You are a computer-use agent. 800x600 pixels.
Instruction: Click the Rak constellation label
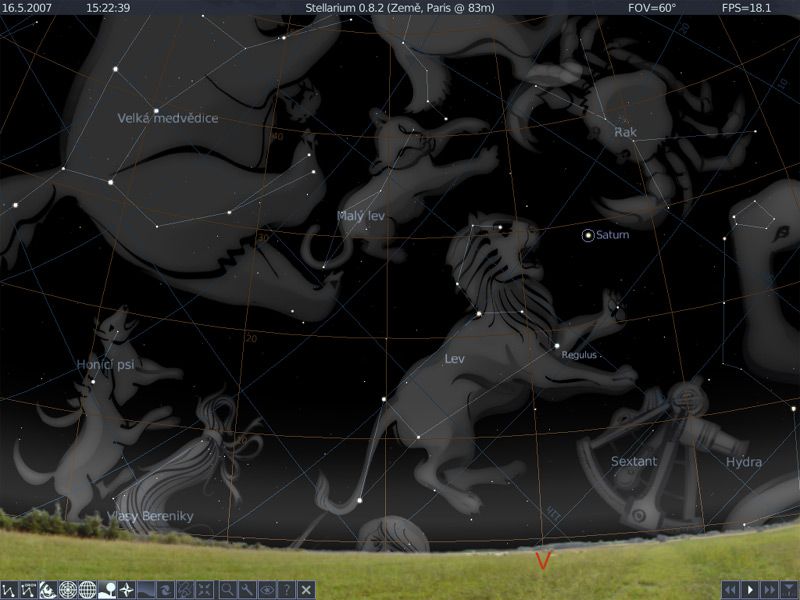pos(626,132)
